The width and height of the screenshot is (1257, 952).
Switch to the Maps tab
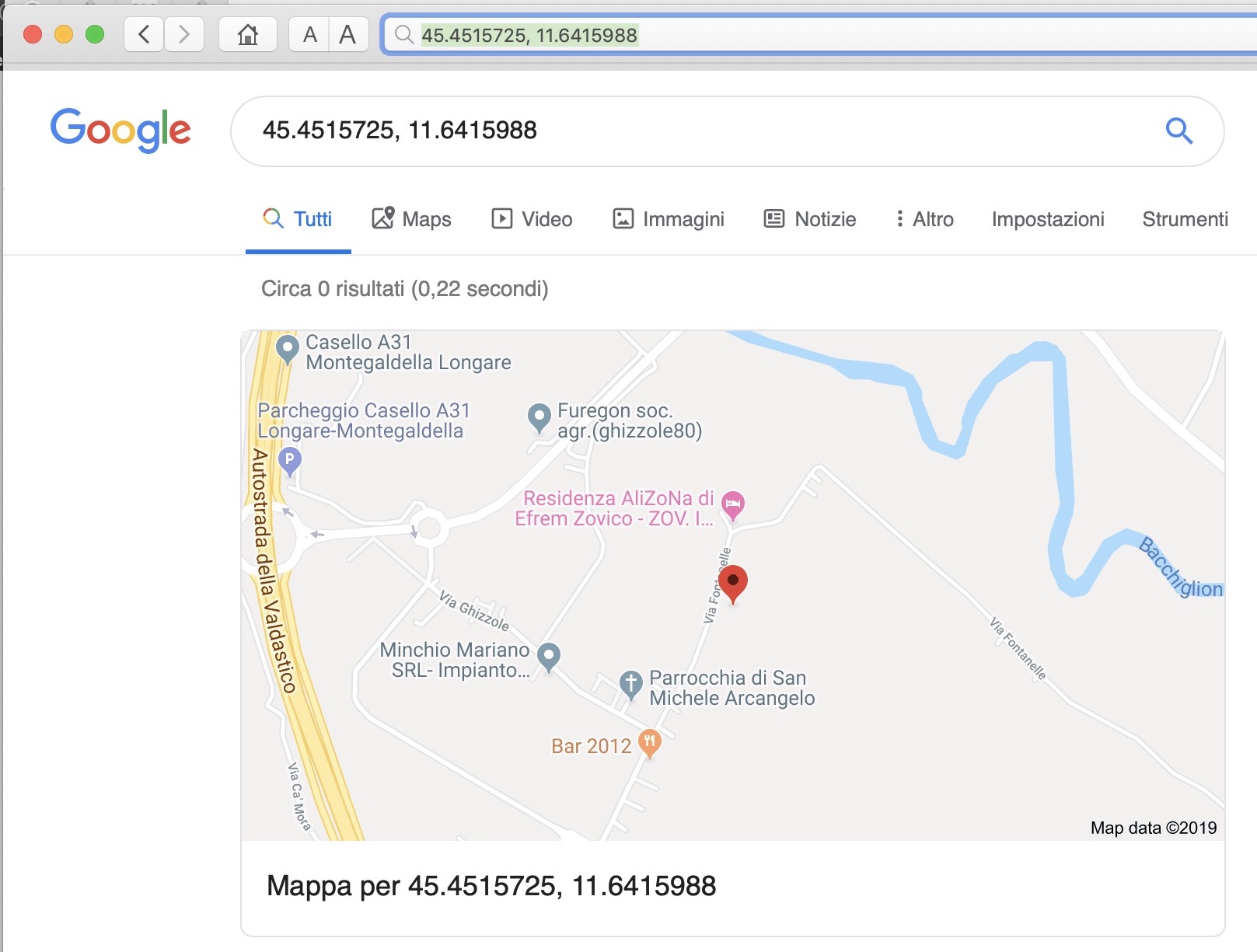tap(411, 219)
